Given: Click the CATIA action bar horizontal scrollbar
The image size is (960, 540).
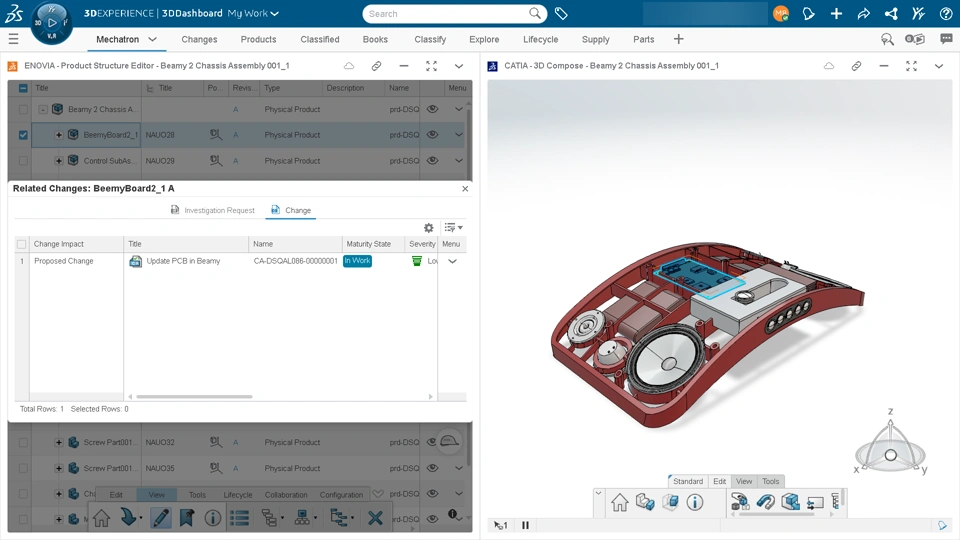Looking at the screenshot, I should pos(776,515).
